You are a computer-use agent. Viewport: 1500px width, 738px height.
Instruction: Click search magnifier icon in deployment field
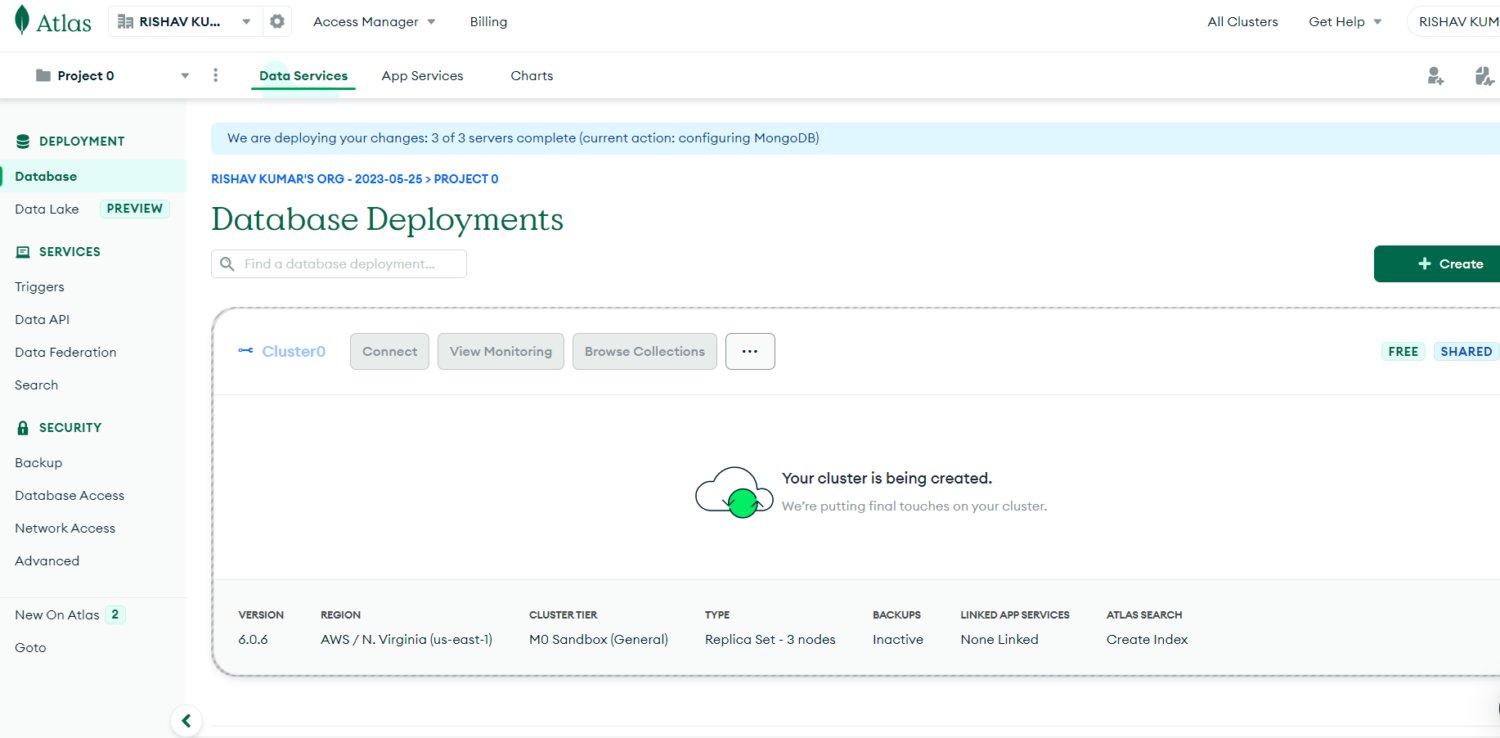tap(227, 264)
